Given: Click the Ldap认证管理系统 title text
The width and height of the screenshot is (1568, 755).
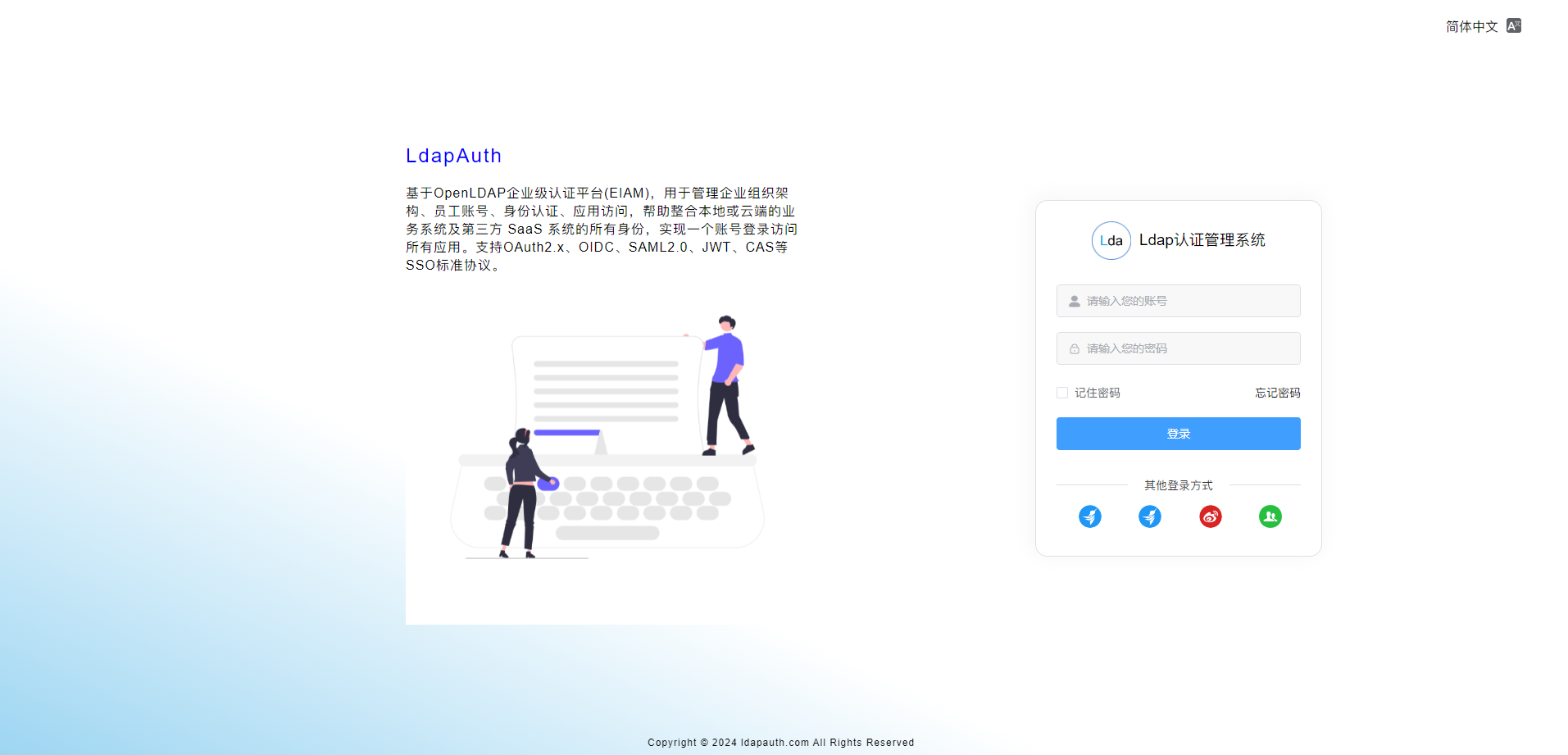Looking at the screenshot, I should click(1202, 239).
